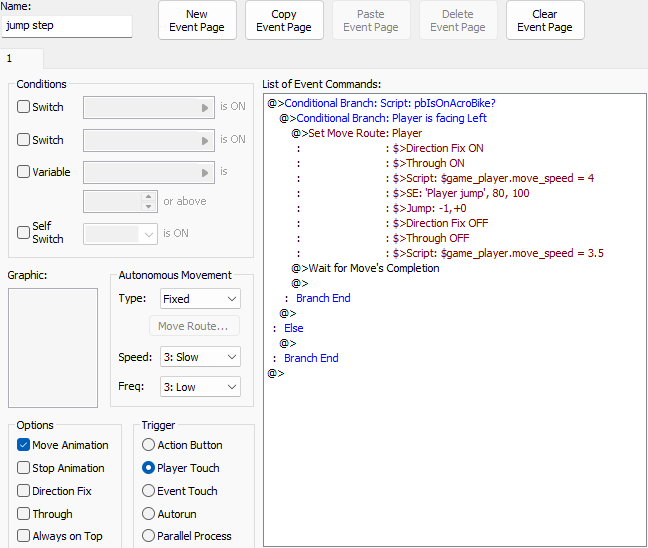Click the empty Graphic preview box
648x548 pixels.
point(53,348)
